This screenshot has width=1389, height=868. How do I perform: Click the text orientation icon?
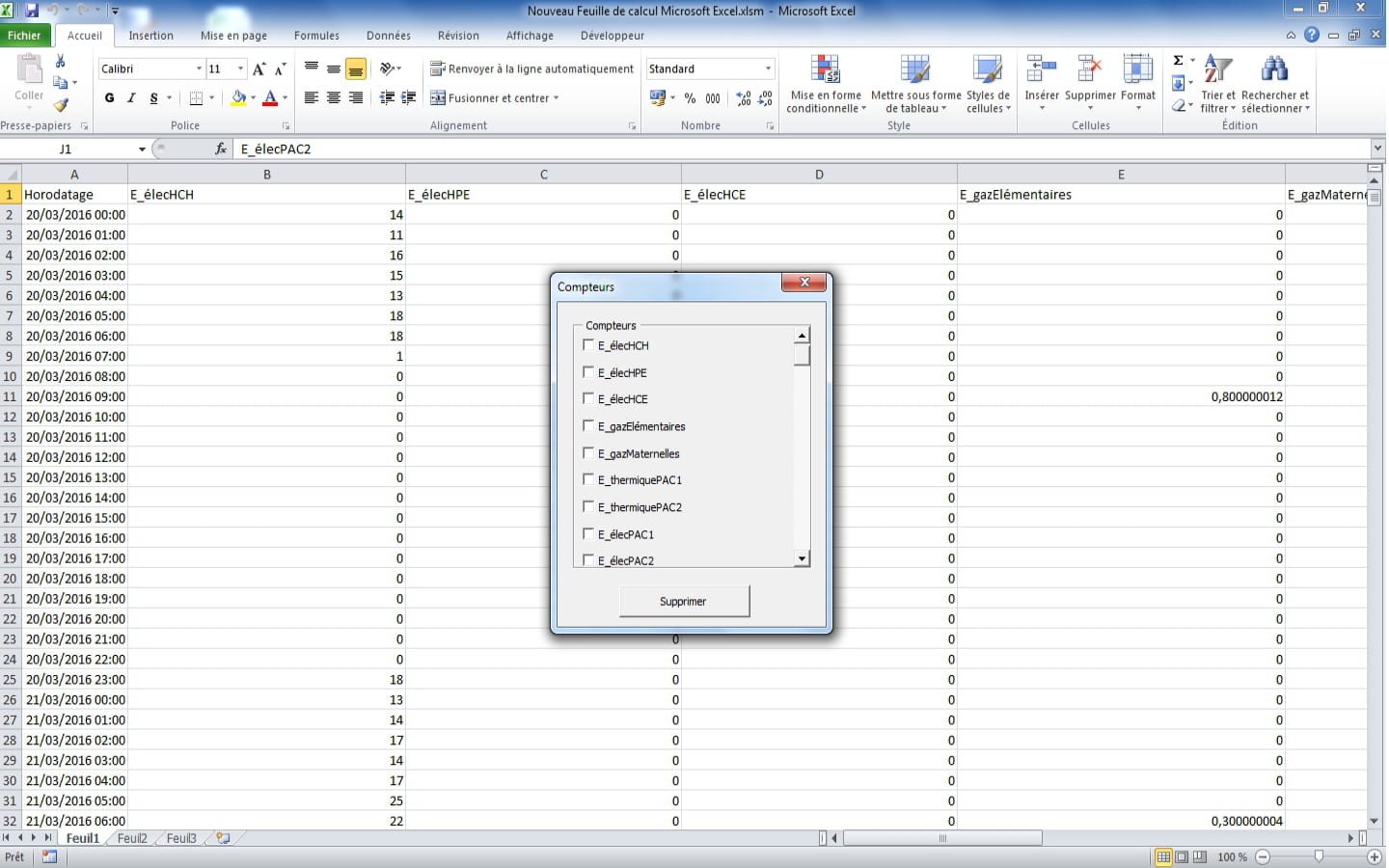coord(387,68)
